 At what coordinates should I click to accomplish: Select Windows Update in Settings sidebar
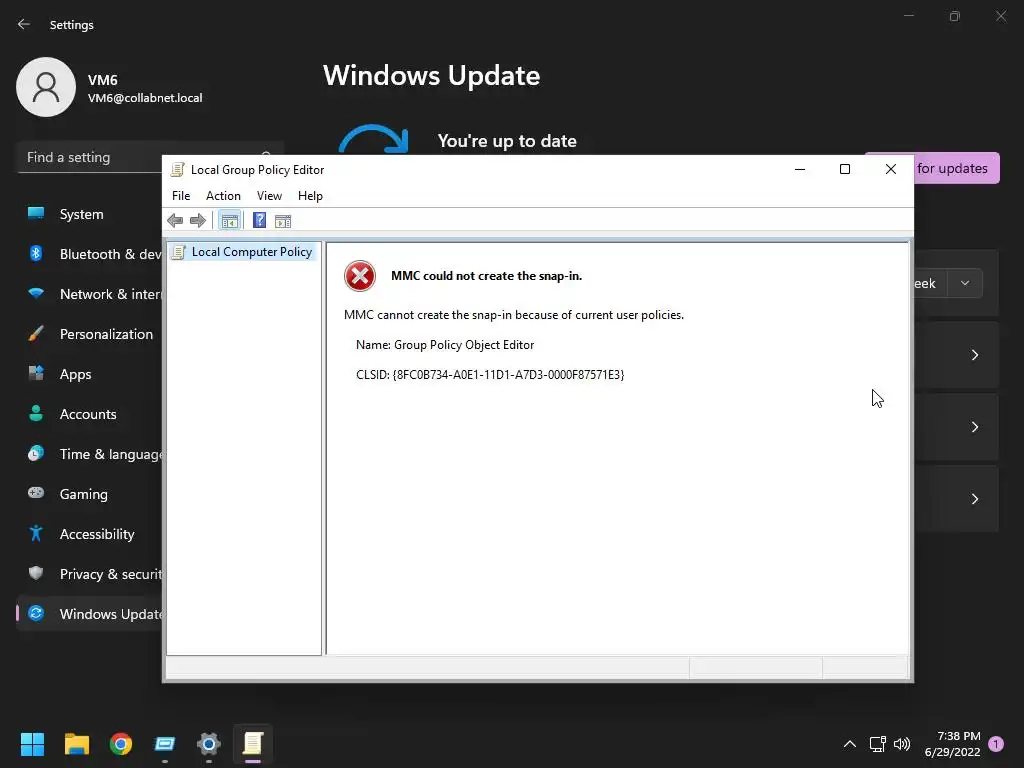(89, 614)
